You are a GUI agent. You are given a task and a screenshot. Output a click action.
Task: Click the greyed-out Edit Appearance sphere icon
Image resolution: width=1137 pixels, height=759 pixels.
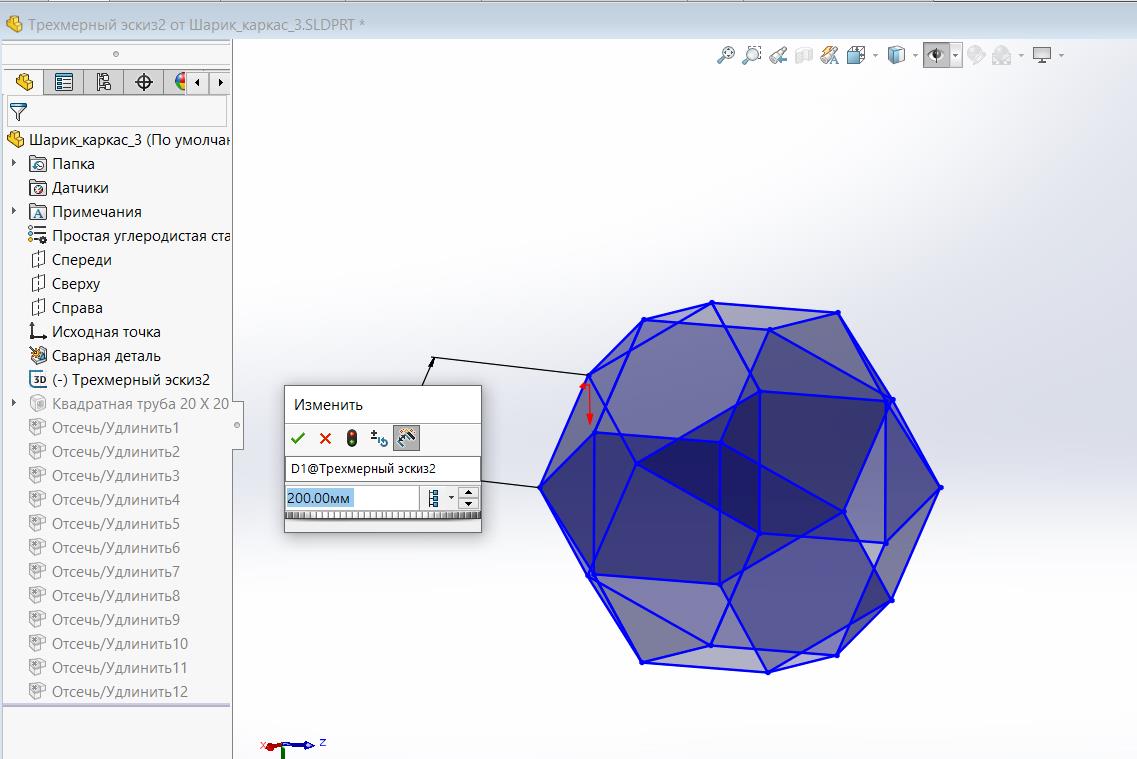(x=976, y=55)
